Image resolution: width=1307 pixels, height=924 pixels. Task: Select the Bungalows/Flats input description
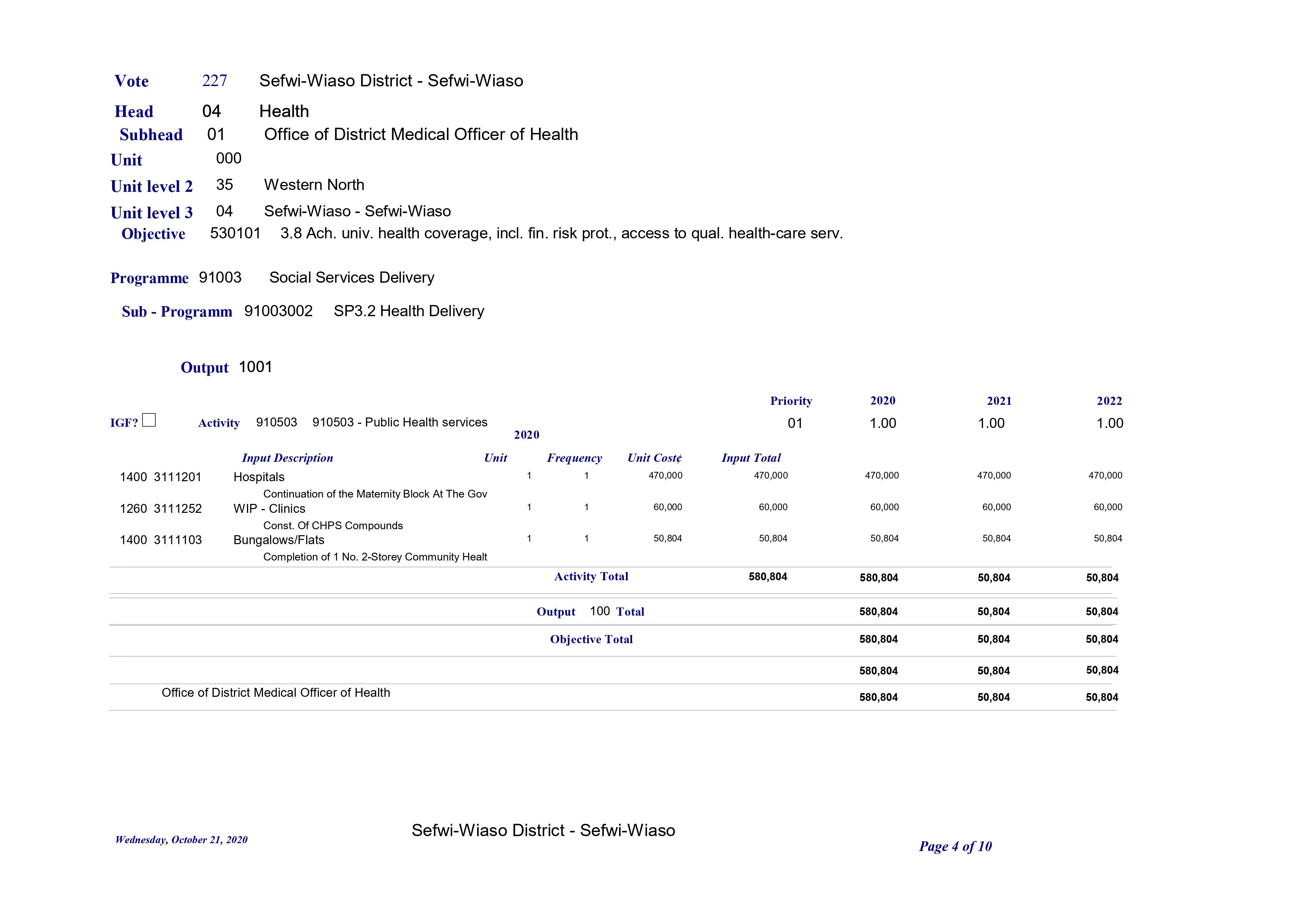click(x=279, y=540)
